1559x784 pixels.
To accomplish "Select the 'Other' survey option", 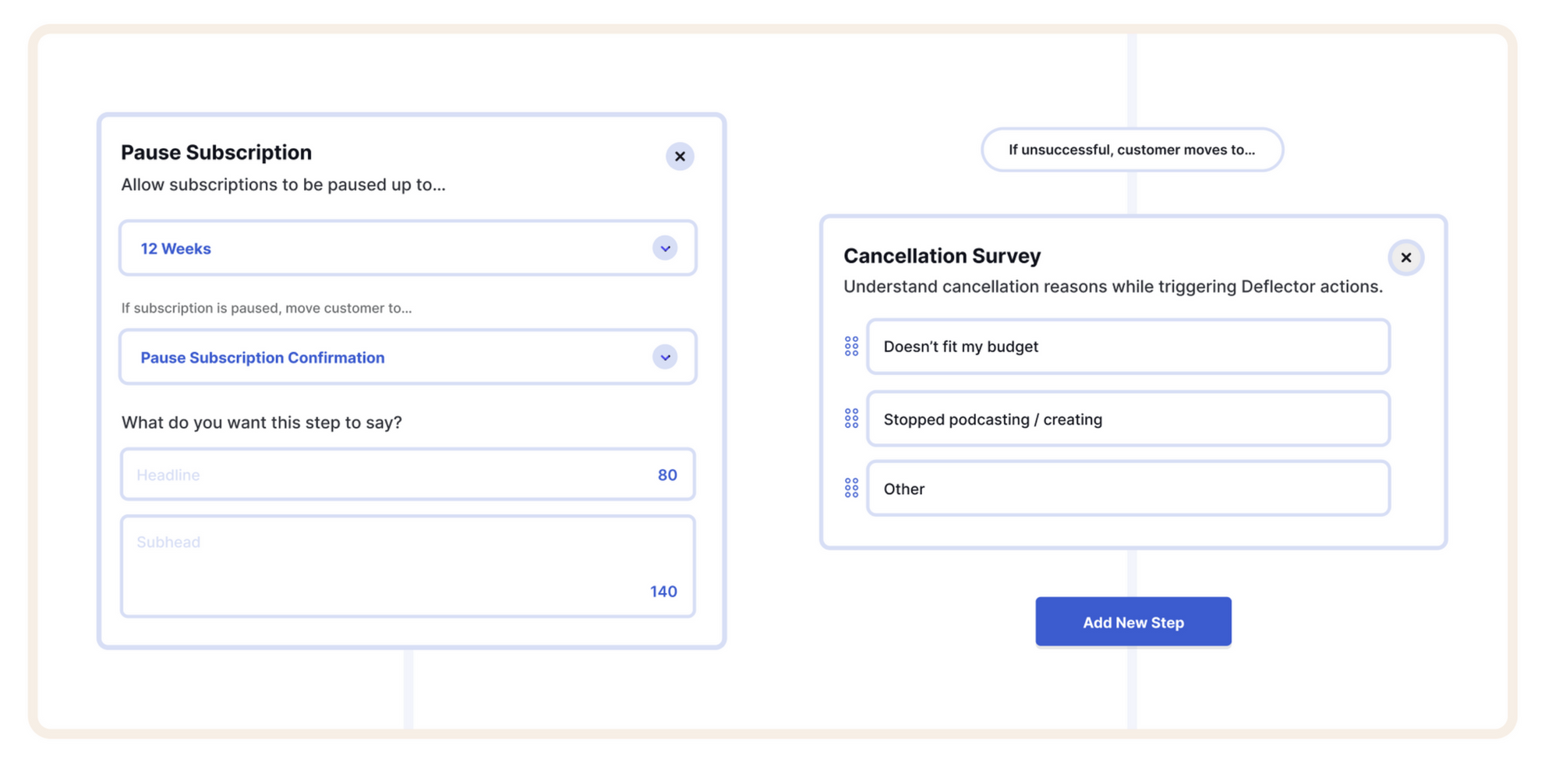I will click(1128, 488).
